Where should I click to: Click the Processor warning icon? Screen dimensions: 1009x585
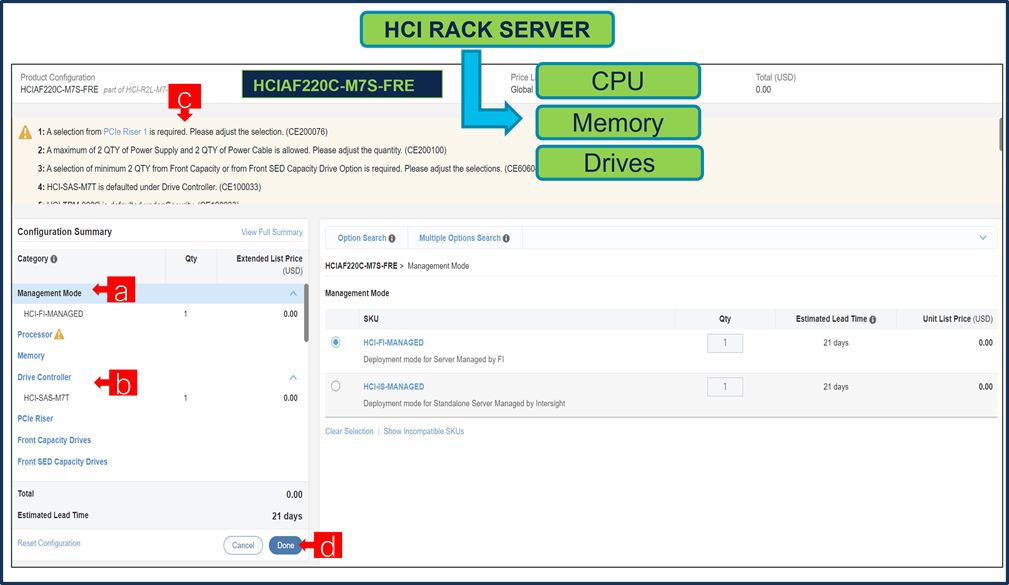click(x=59, y=334)
